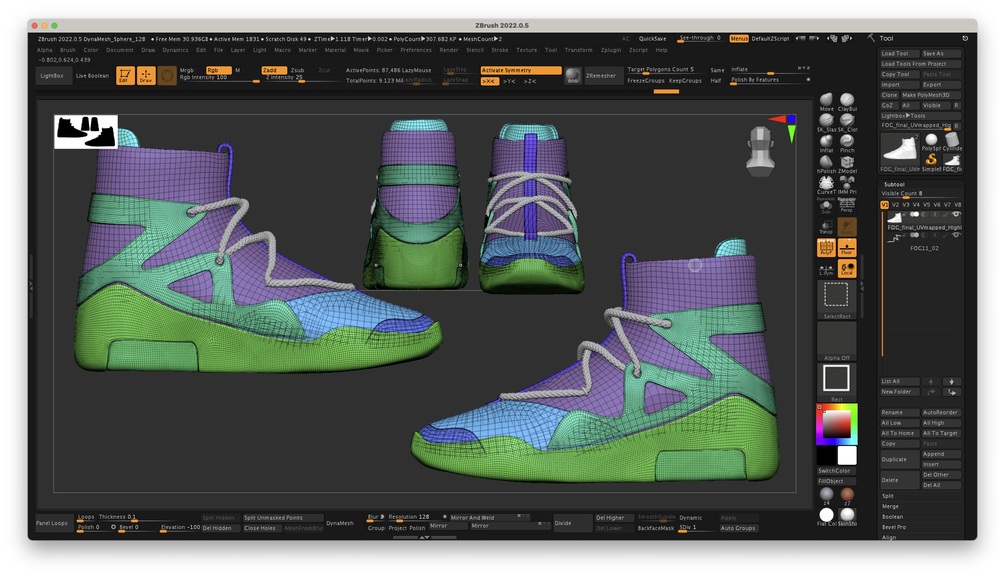Viewport: 1005px width, 577px height.
Task: Click Make PolyMesh3D
Action: coord(931,95)
